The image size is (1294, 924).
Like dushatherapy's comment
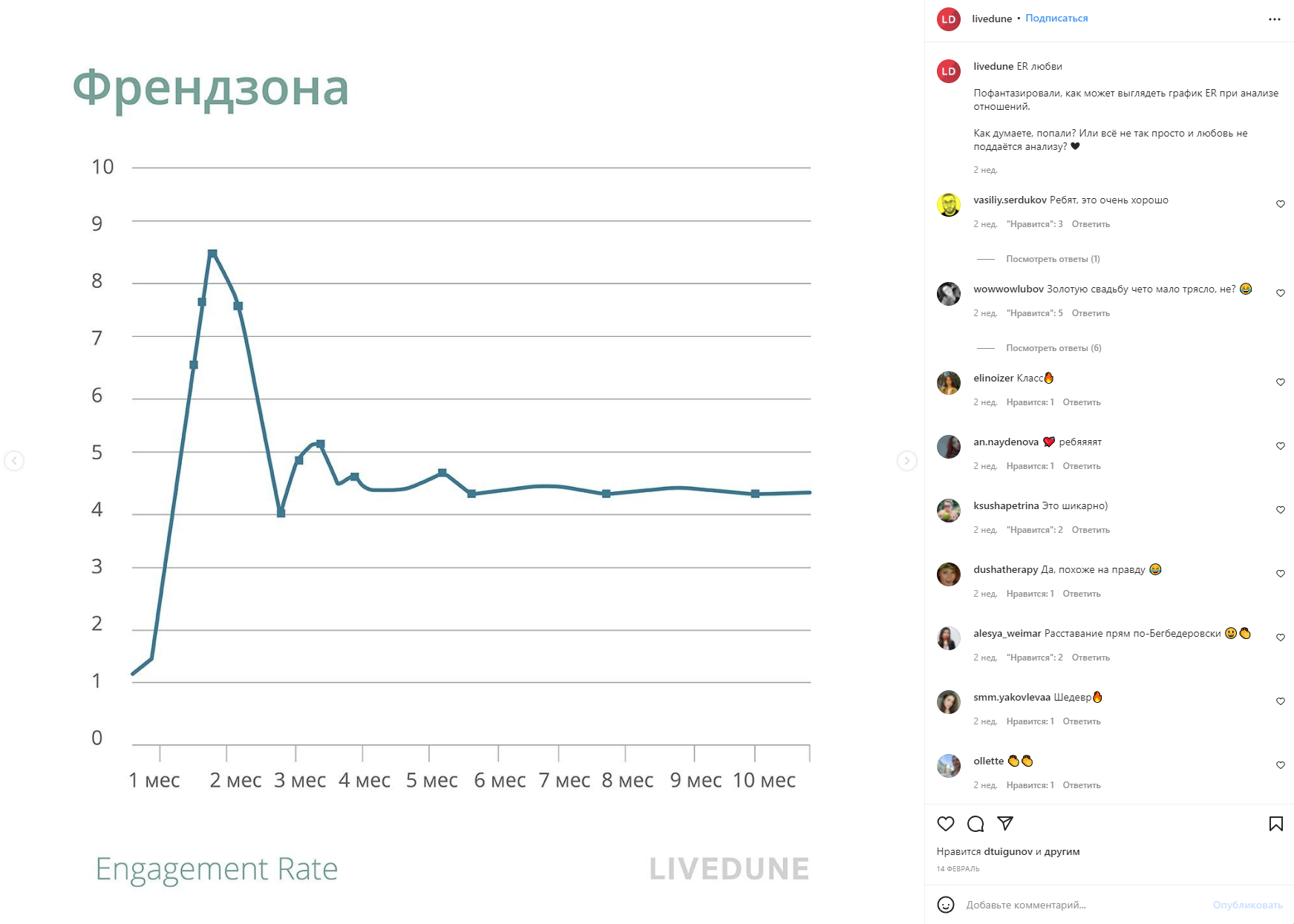1280,574
